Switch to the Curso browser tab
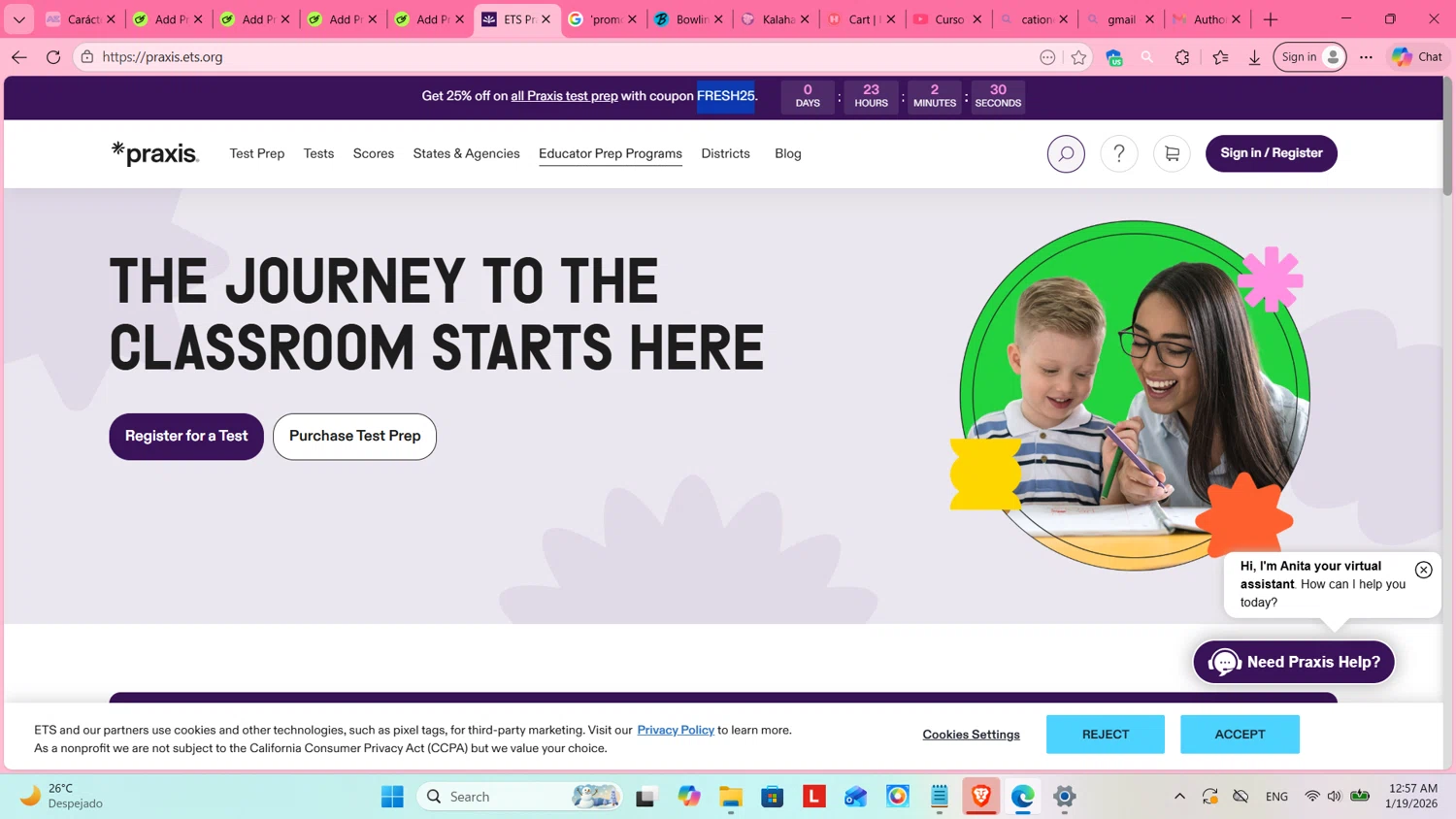1456x819 pixels. [x=947, y=19]
